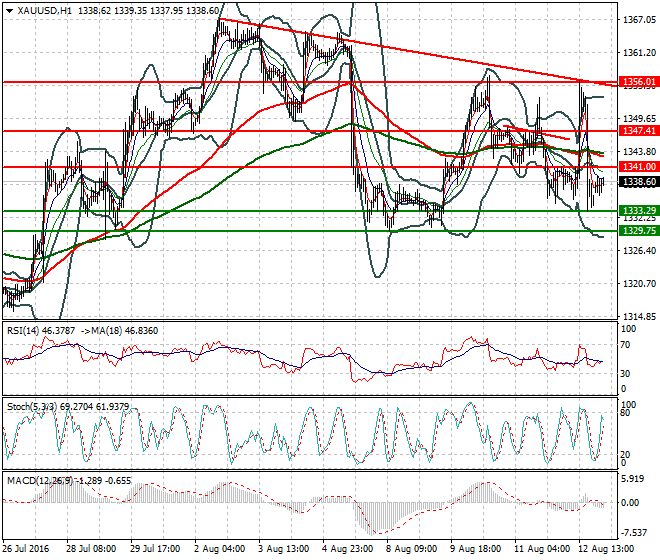Select the 28 Jul 08:00 time label
Image resolution: width=660 pixels, height=560 pixels.
(91, 549)
